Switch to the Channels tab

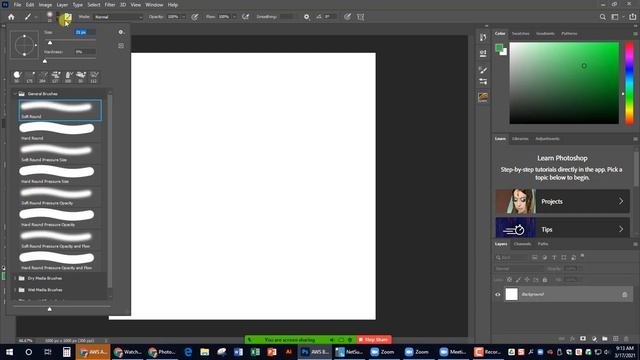(522, 244)
